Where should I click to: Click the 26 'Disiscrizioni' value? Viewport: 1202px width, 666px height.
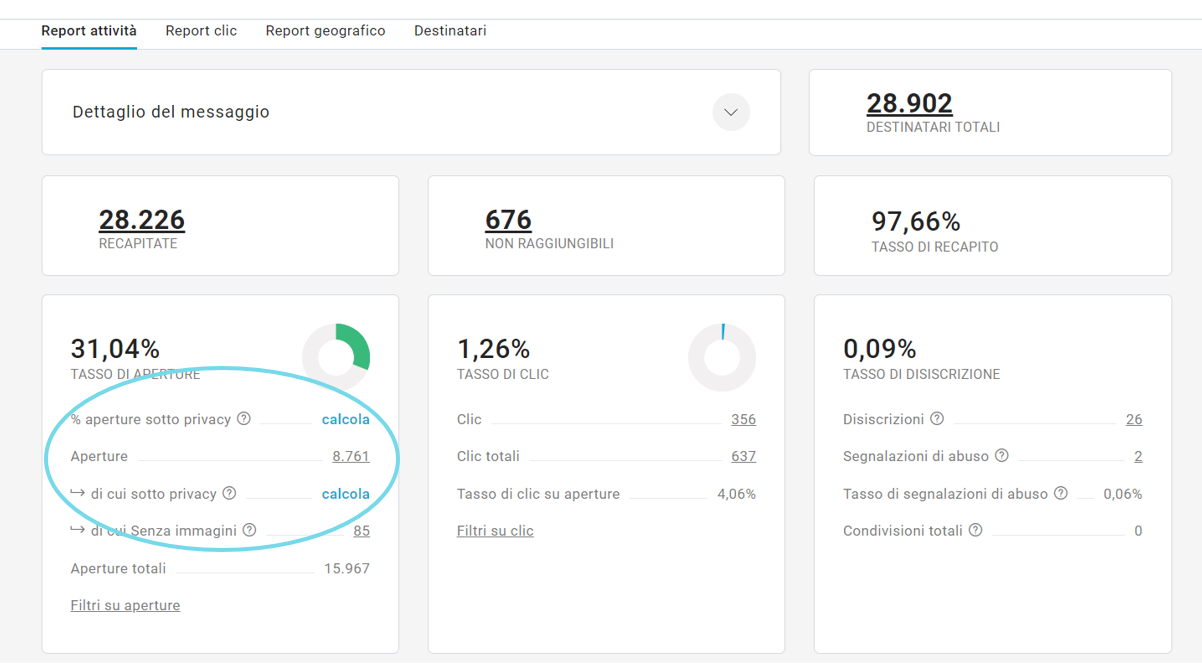(1133, 419)
